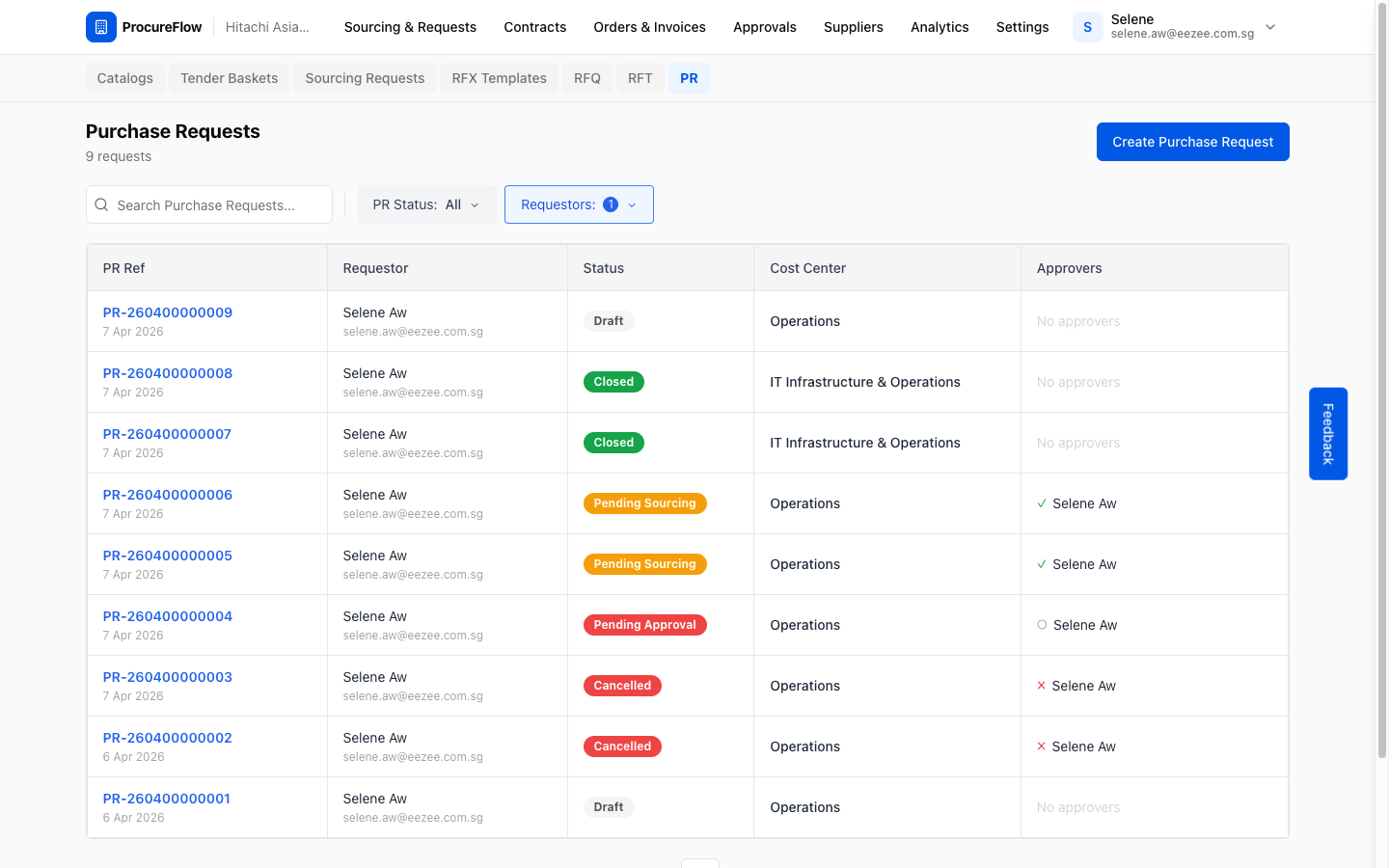Click the user avatar S icon

click(x=1087, y=27)
